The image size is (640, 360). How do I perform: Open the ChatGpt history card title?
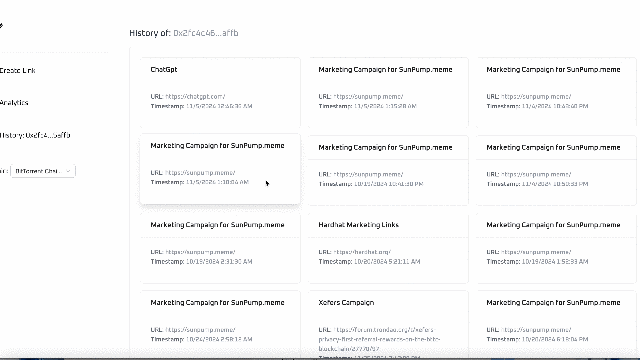(164, 69)
